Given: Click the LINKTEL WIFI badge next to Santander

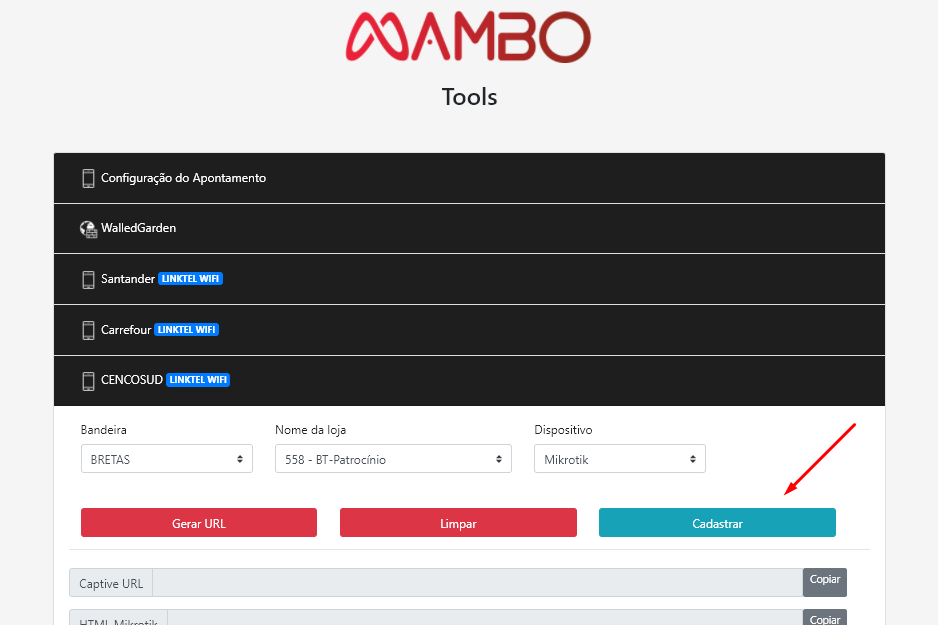Looking at the screenshot, I should point(190,279).
